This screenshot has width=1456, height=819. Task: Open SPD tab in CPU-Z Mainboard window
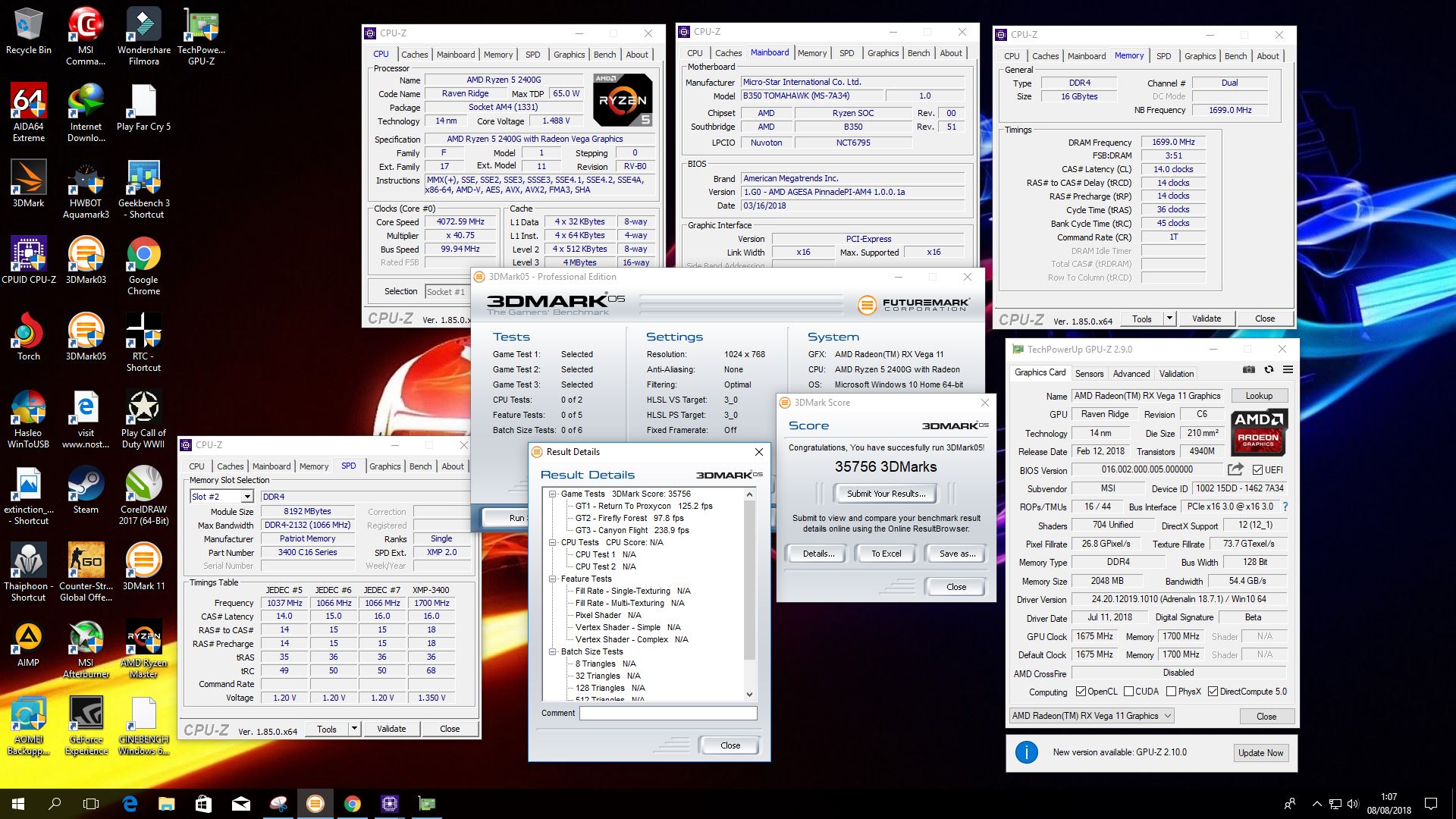[x=846, y=53]
